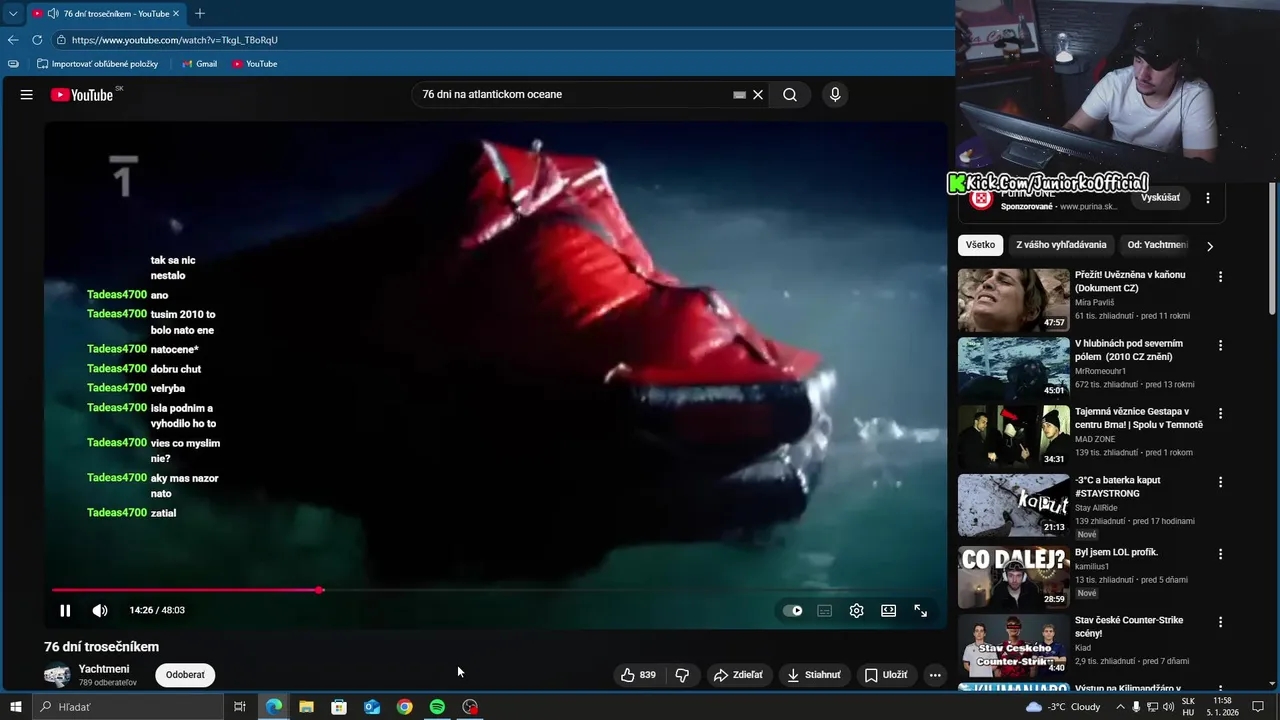Image resolution: width=1280 pixels, height=720 pixels.
Task: Clear the search box with X
Action: [758, 95]
